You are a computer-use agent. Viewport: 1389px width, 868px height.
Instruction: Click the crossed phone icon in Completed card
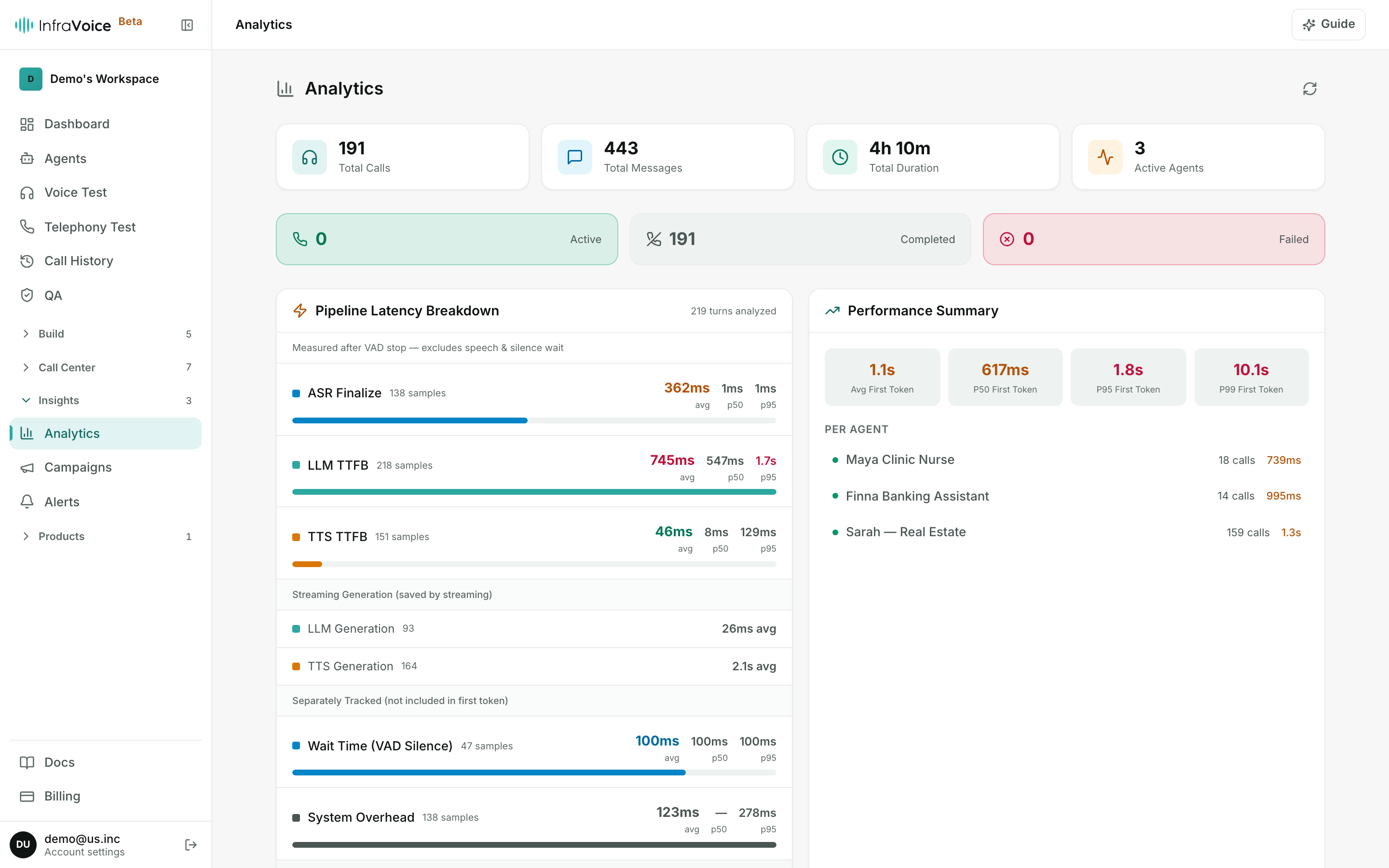click(x=654, y=239)
